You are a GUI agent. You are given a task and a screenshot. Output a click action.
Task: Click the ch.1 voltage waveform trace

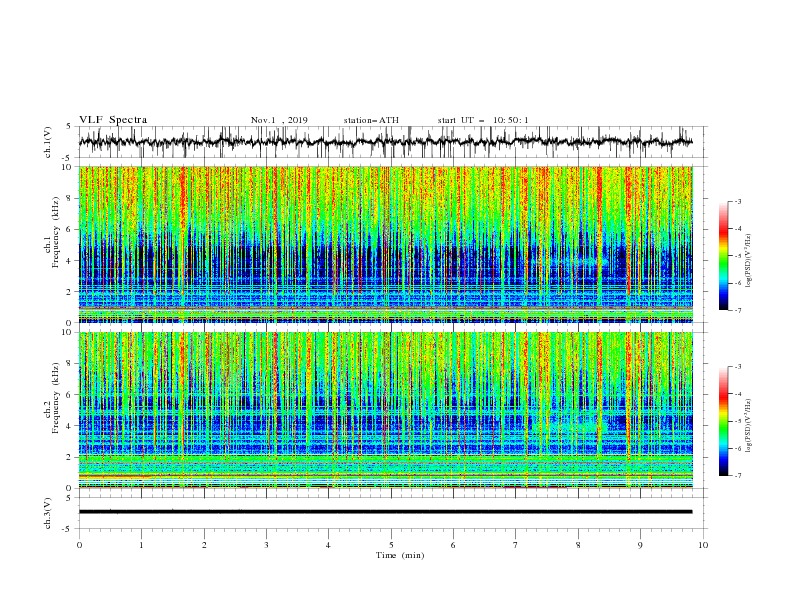click(385, 142)
